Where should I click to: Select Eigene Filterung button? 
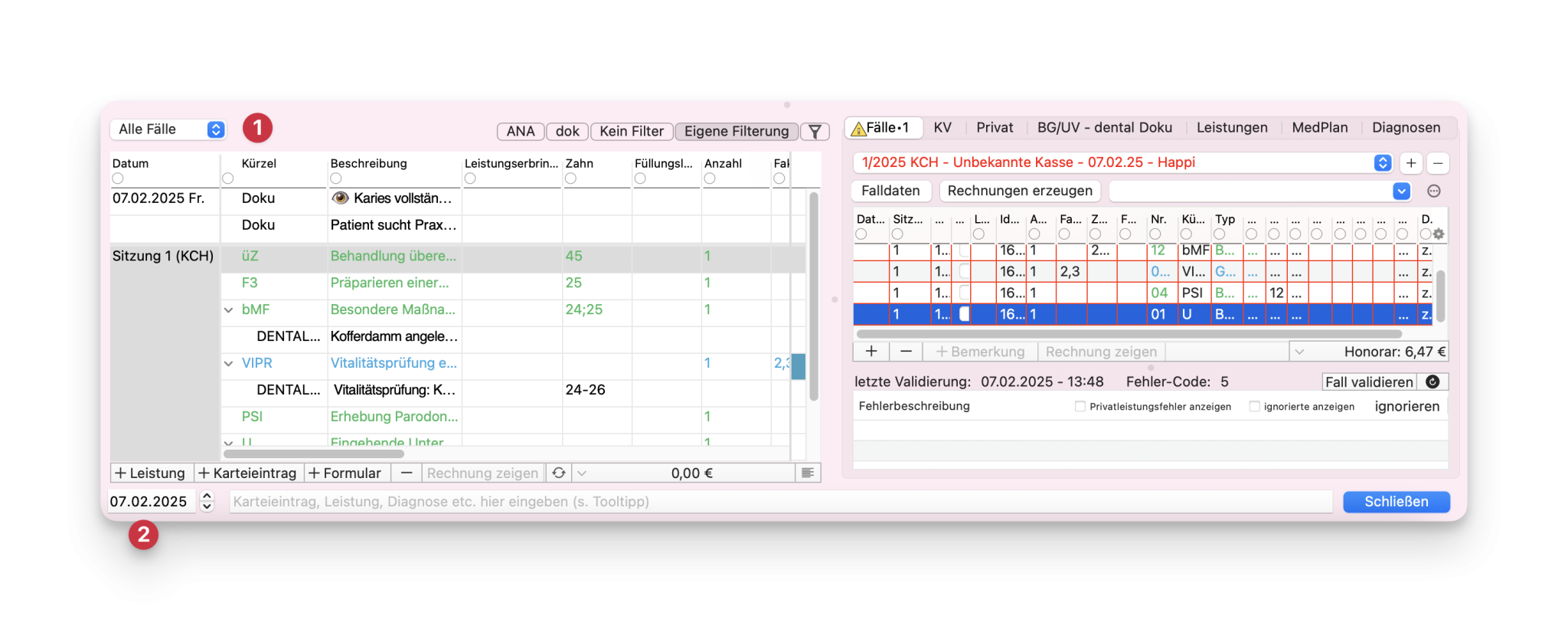(737, 132)
